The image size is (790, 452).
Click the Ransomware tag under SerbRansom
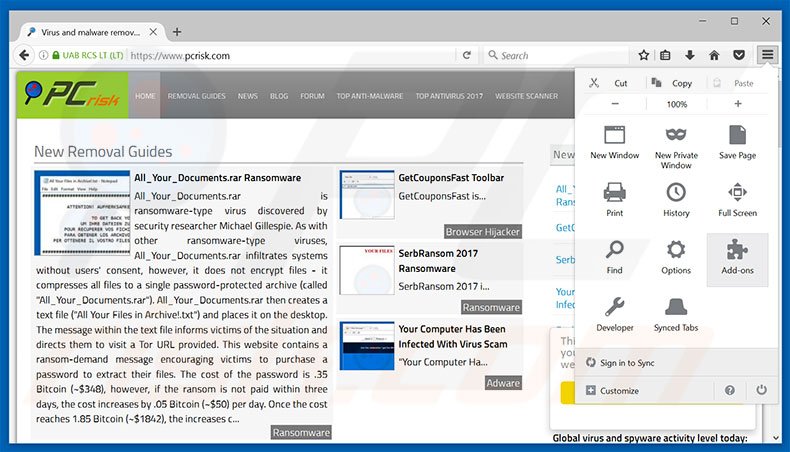coord(491,307)
